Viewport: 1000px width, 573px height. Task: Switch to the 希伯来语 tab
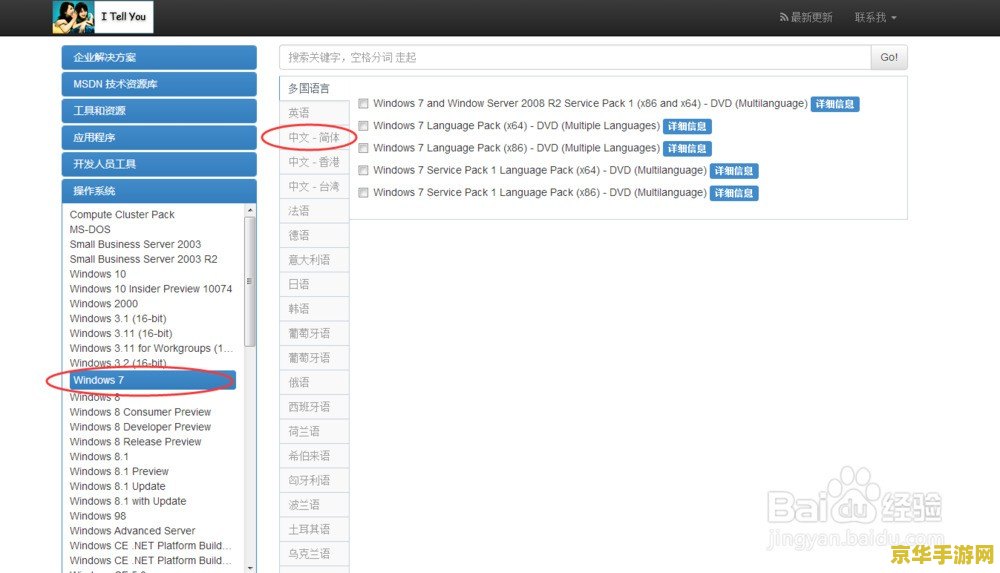click(314, 456)
